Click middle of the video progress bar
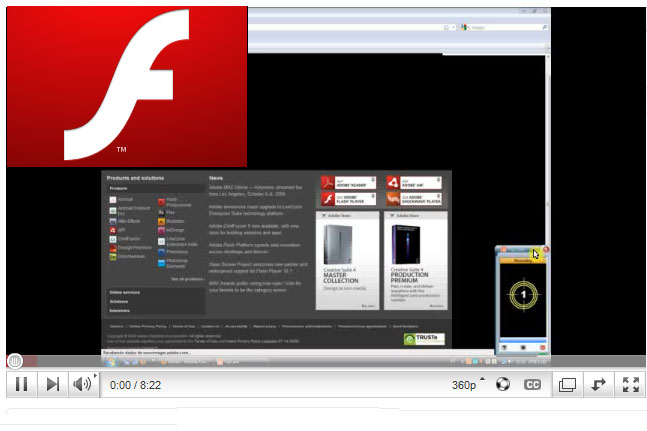Image resolution: width=647 pixels, height=431 pixels. pyautogui.click(x=326, y=361)
